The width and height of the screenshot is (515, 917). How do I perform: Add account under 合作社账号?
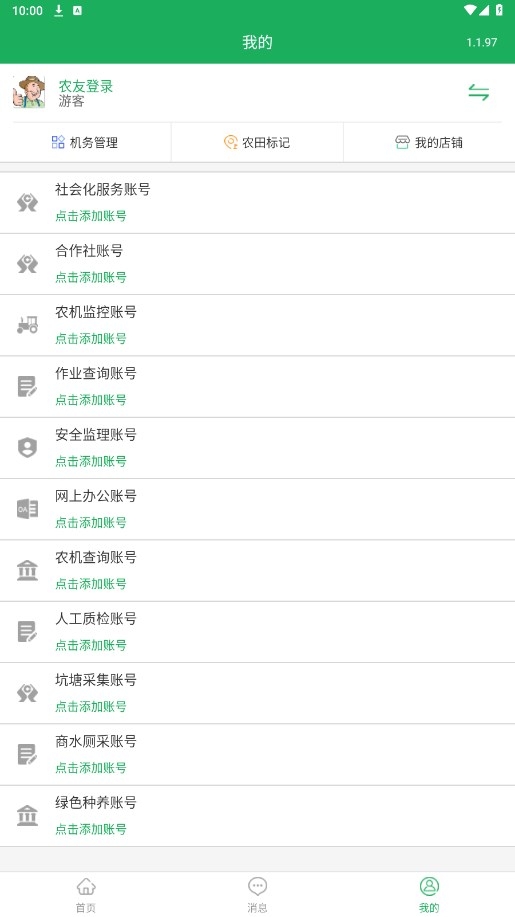pyautogui.click(x=91, y=277)
